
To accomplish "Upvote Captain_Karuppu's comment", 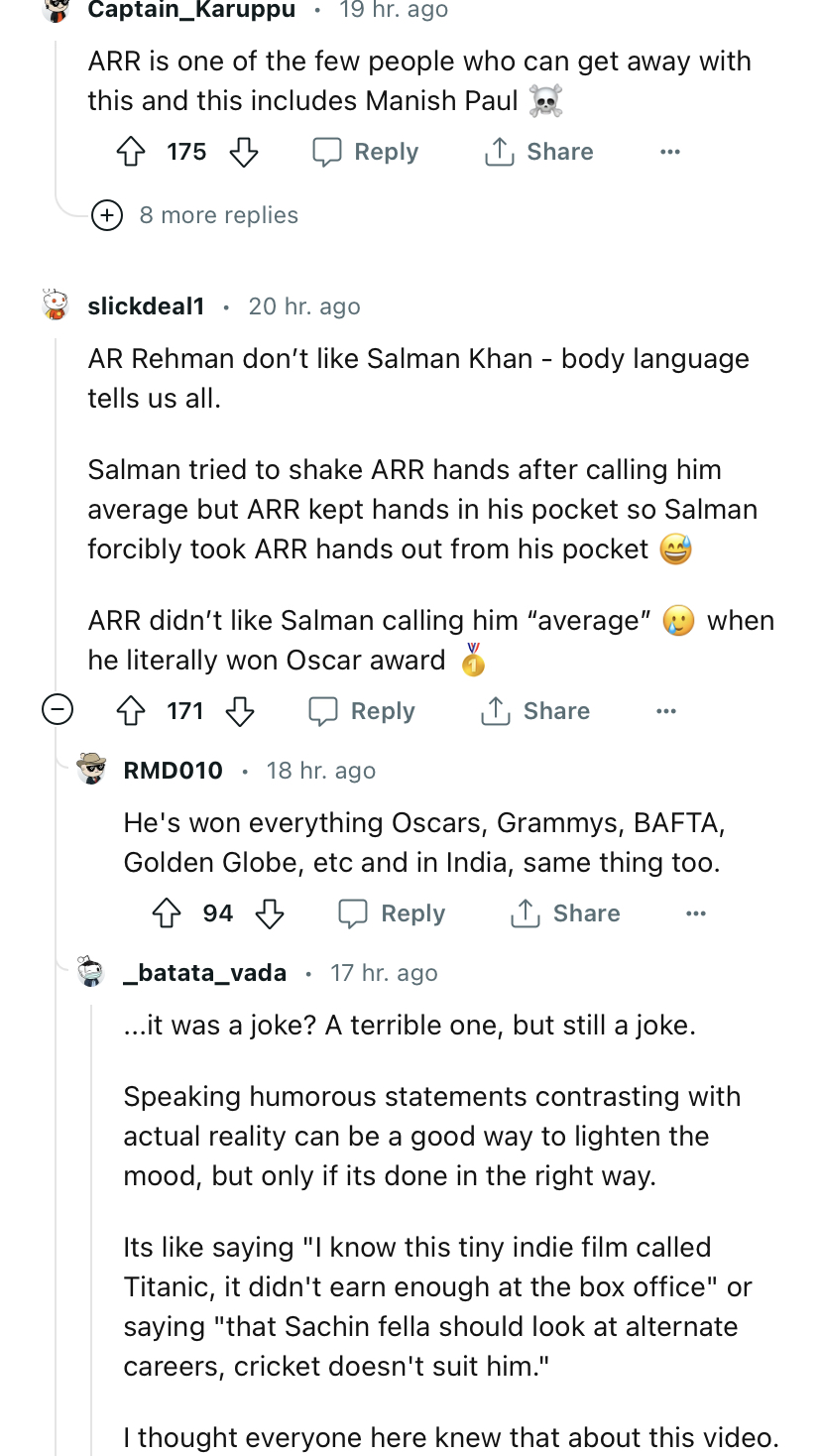I will [x=132, y=152].
